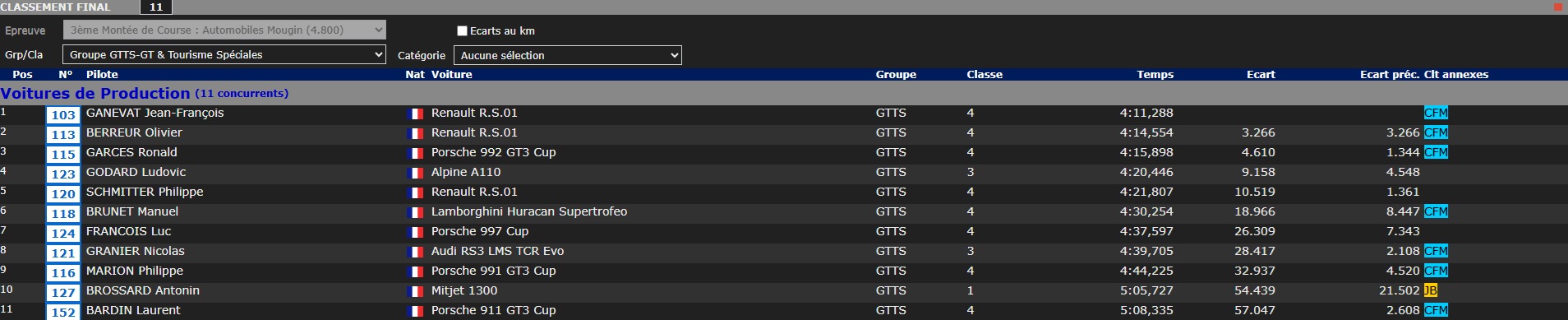Click the Groupe column header
Image resolution: width=1568 pixels, height=320 pixels.
pos(896,74)
